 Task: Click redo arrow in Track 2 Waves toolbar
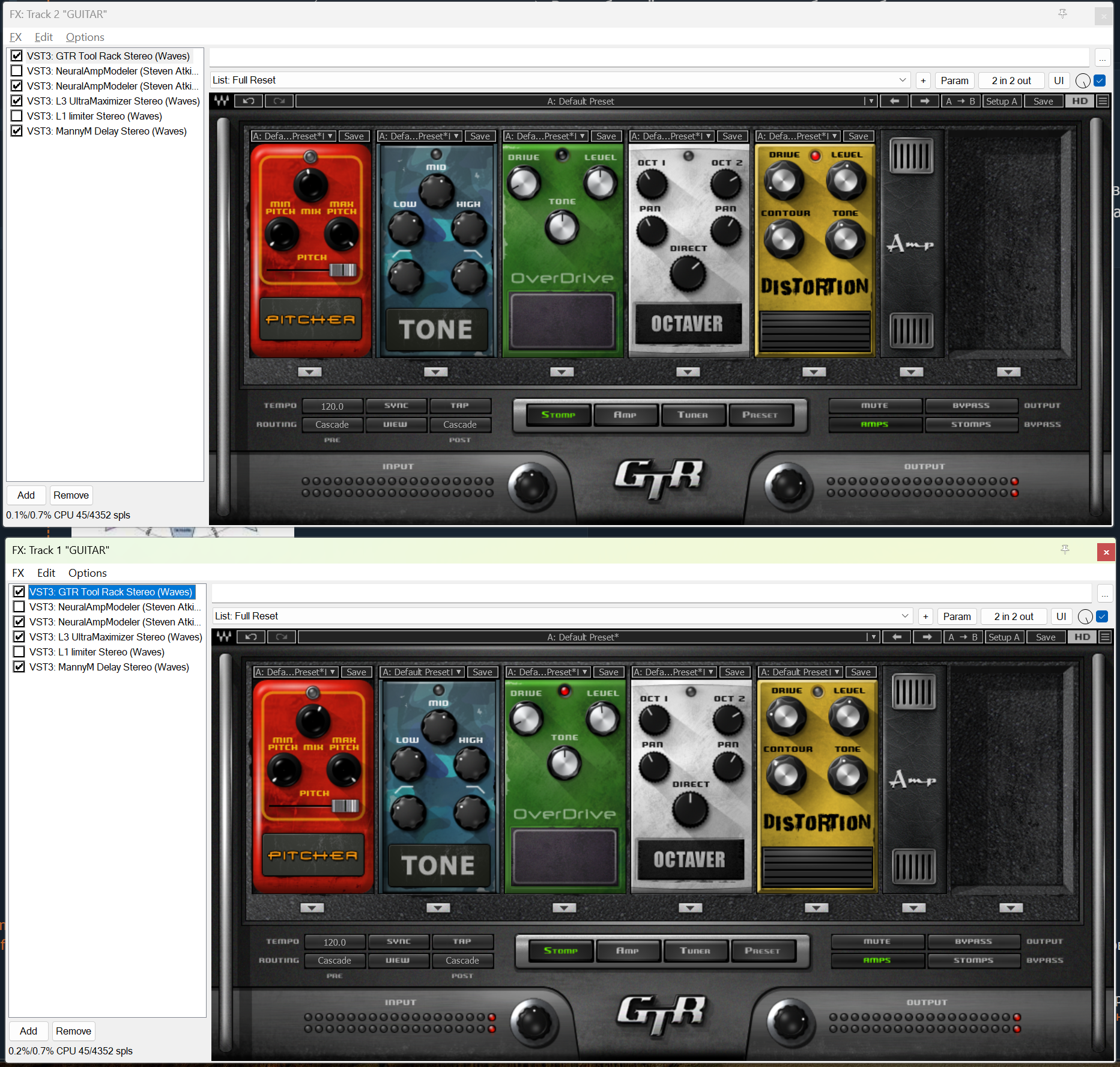click(279, 101)
